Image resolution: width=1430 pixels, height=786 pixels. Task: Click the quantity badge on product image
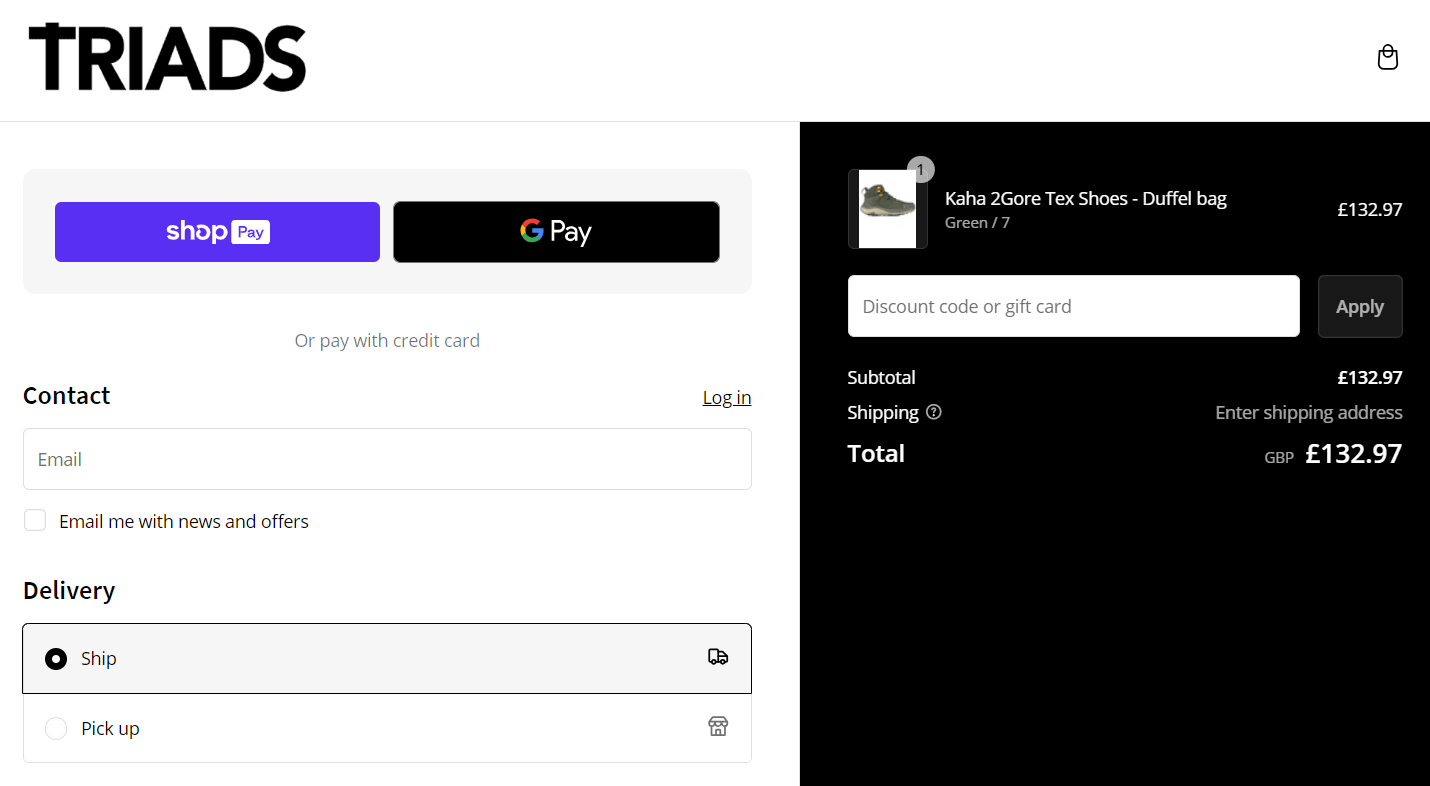click(920, 170)
